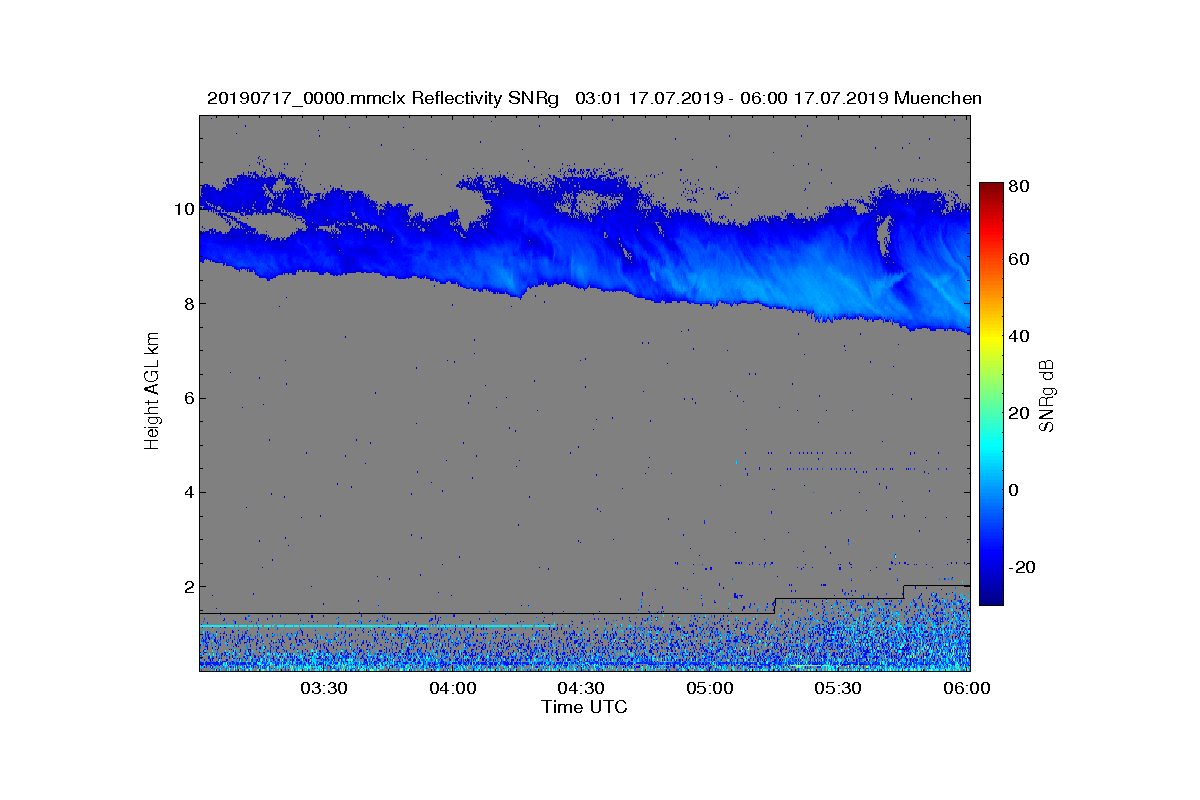Click the '80' colorbar tick value
Viewport: 1200px width, 800px height.
click(x=1020, y=186)
